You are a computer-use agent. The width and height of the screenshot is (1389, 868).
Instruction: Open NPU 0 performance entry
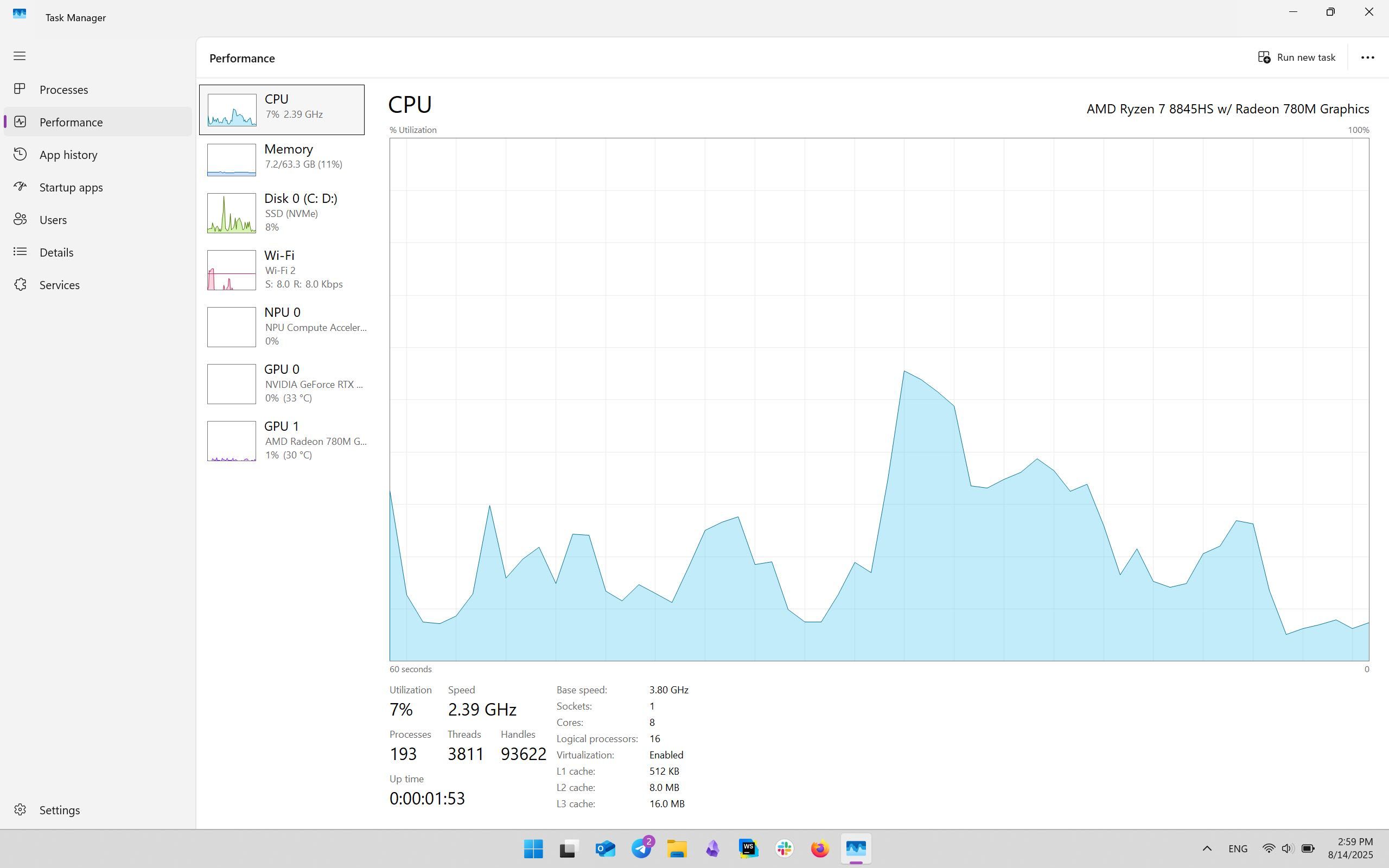tap(282, 327)
